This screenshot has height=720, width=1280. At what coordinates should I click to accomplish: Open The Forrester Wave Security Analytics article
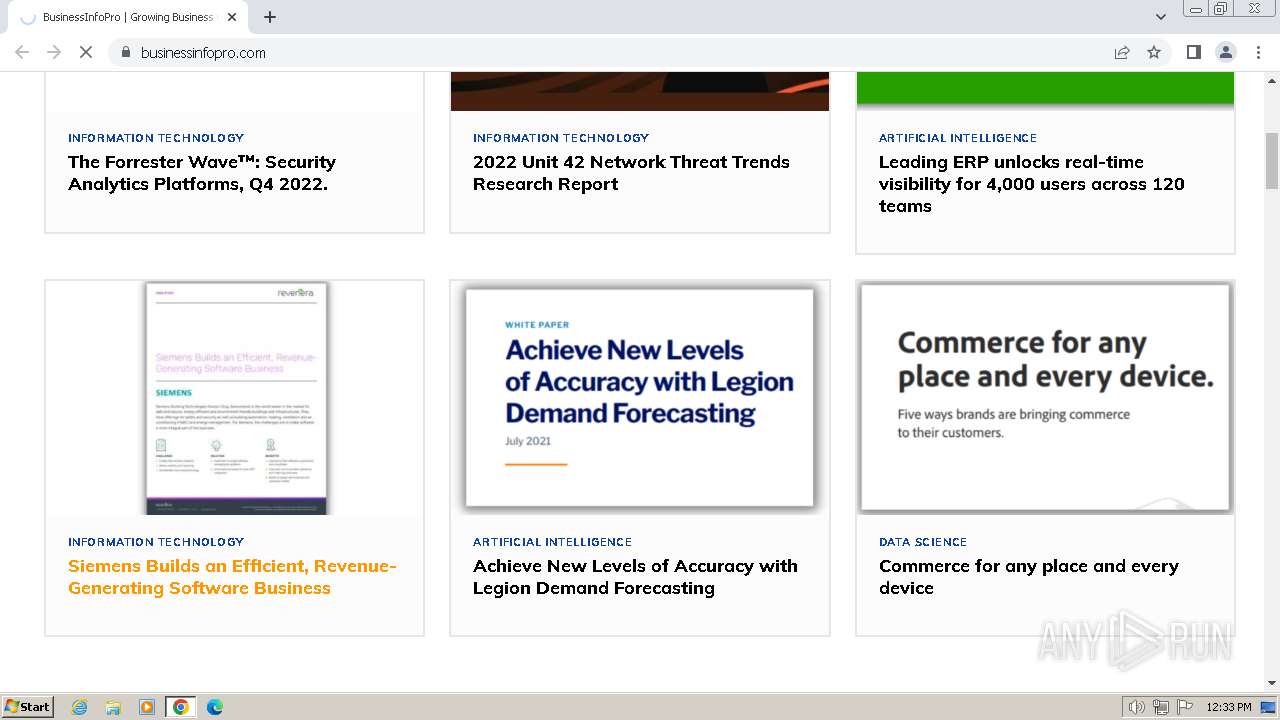click(x=202, y=173)
